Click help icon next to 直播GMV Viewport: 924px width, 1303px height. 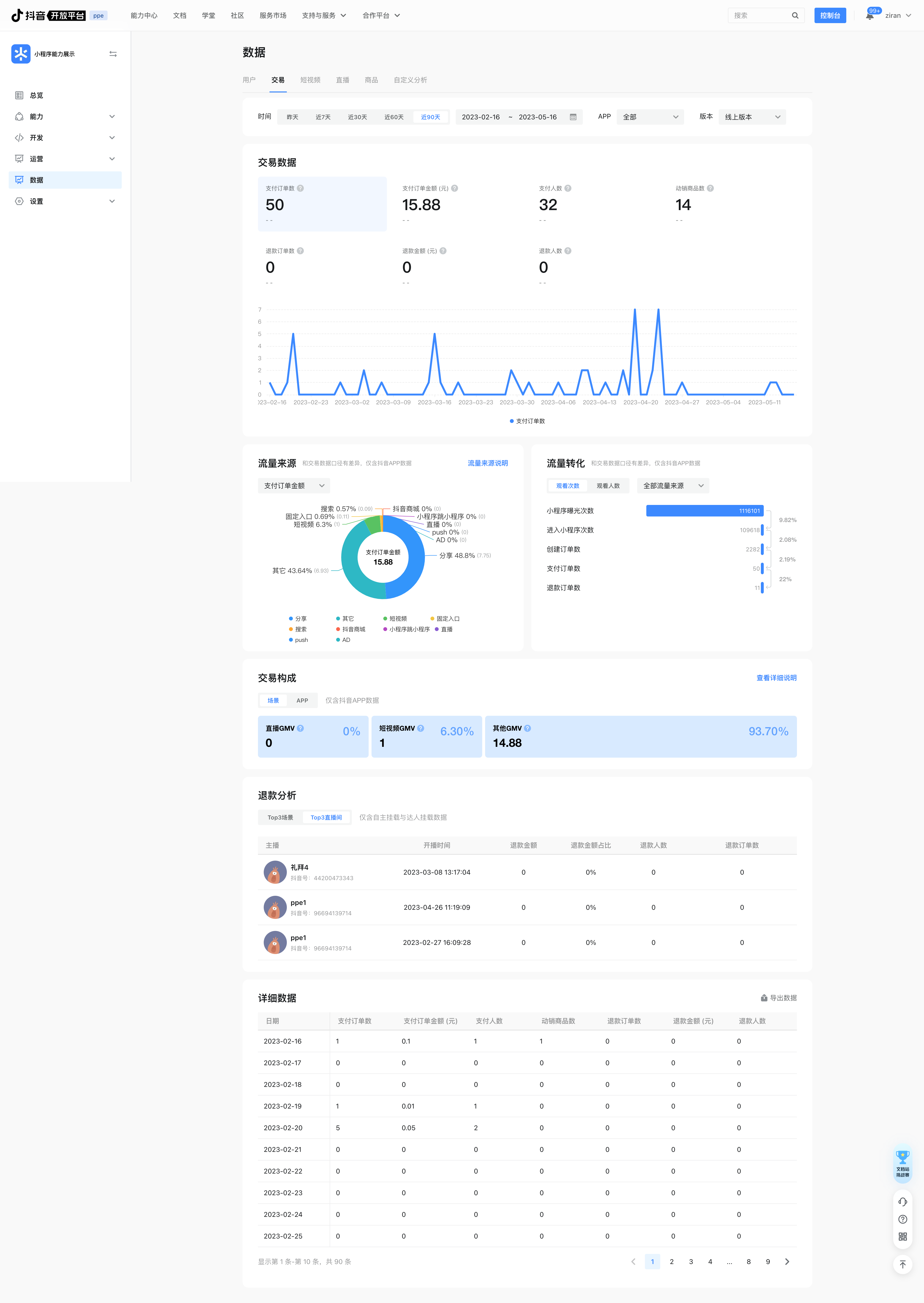tap(300, 728)
